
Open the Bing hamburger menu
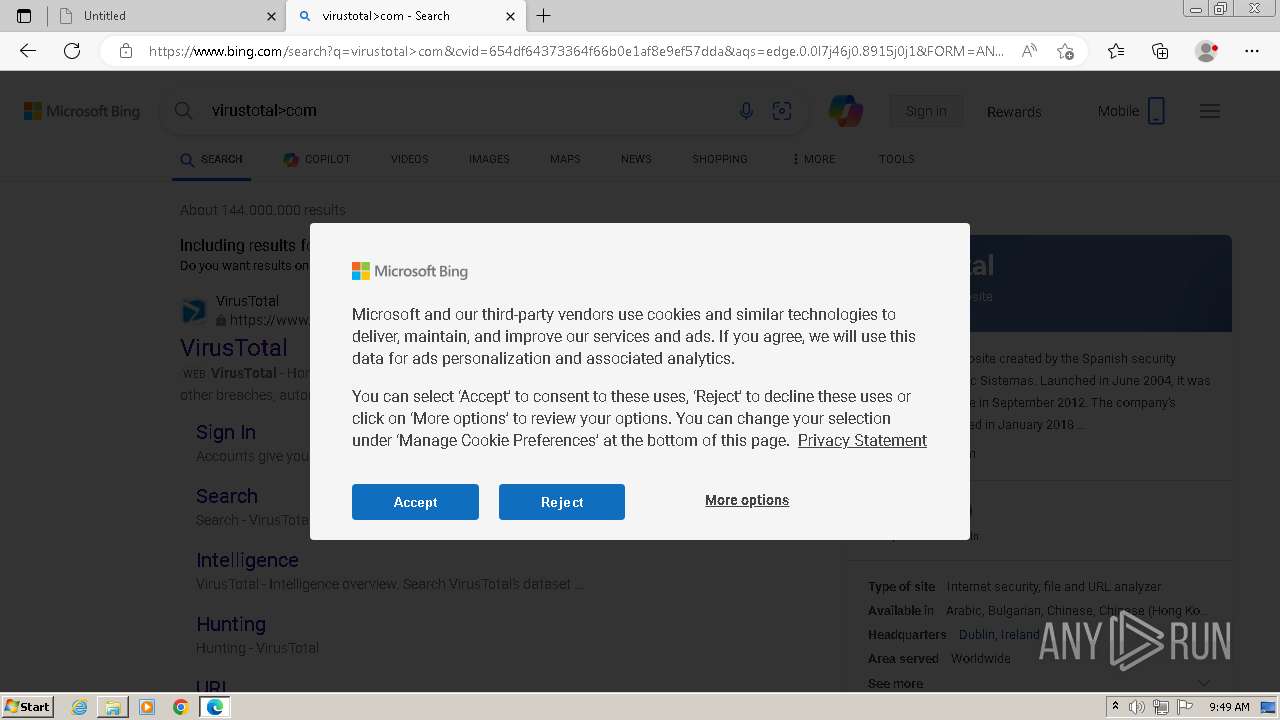[x=1210, y=111]
